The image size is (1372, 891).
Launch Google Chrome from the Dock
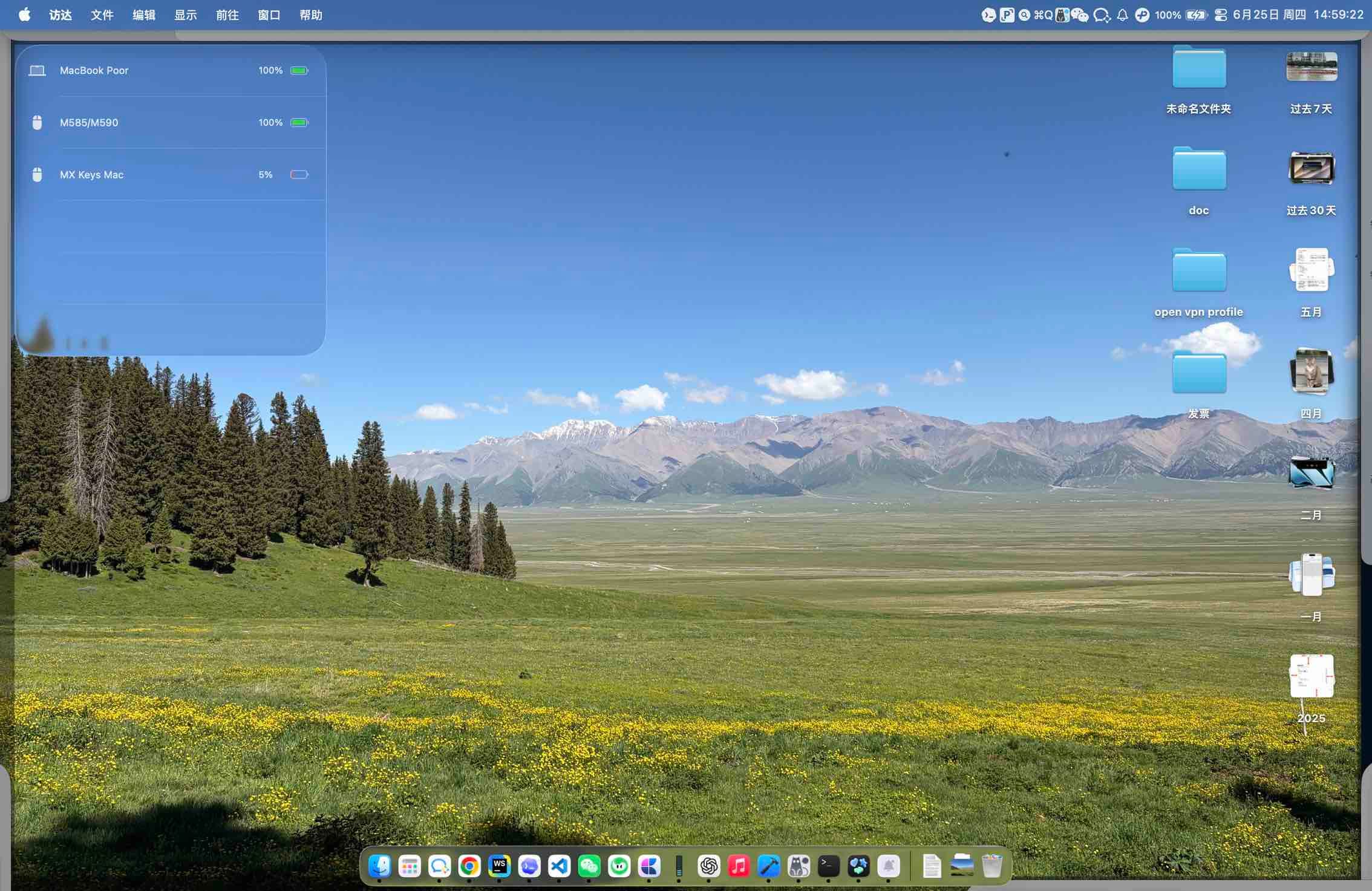[469, 866]
